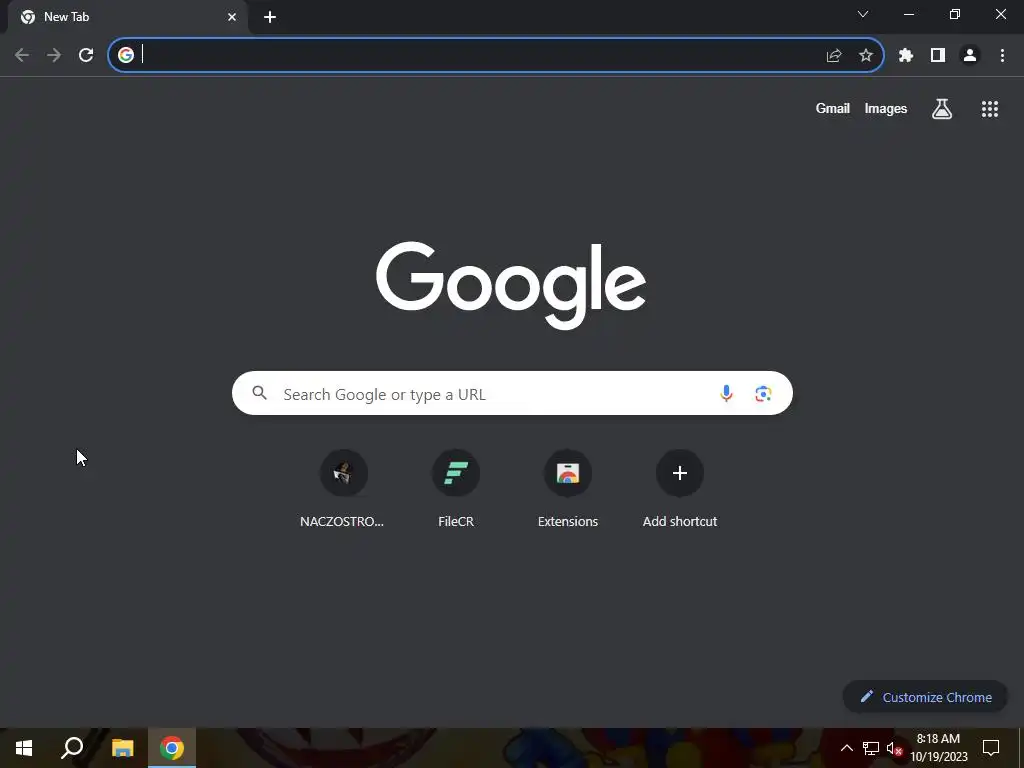The image size is (1024, 768).
Task: Open File Explorer from taskbar
Action: [122, 748]
